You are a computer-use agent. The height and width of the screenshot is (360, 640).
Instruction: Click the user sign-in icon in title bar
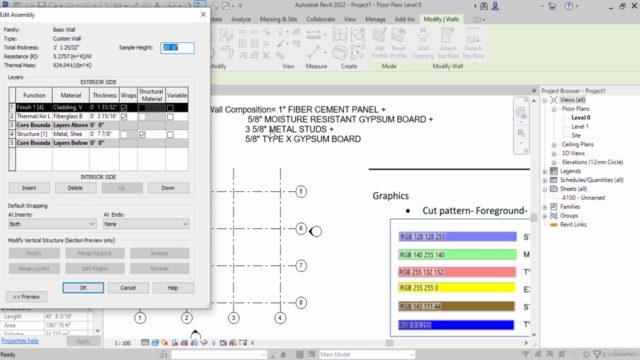[x=495, y=6]
